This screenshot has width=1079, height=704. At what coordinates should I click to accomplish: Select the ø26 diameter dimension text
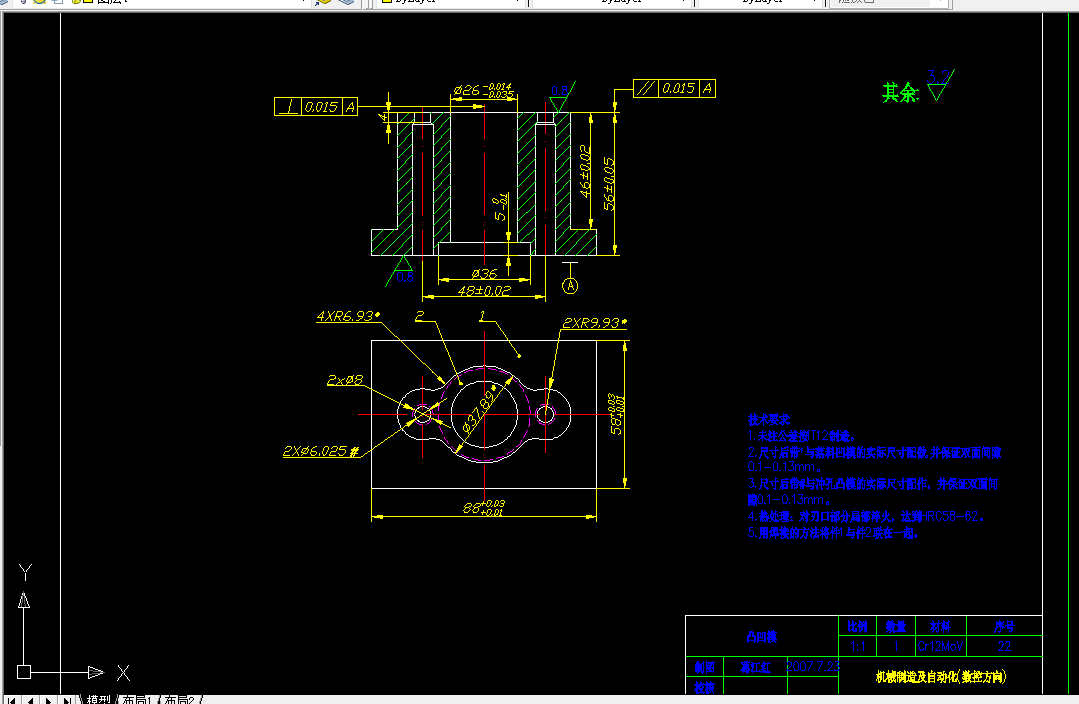(483, 90)
